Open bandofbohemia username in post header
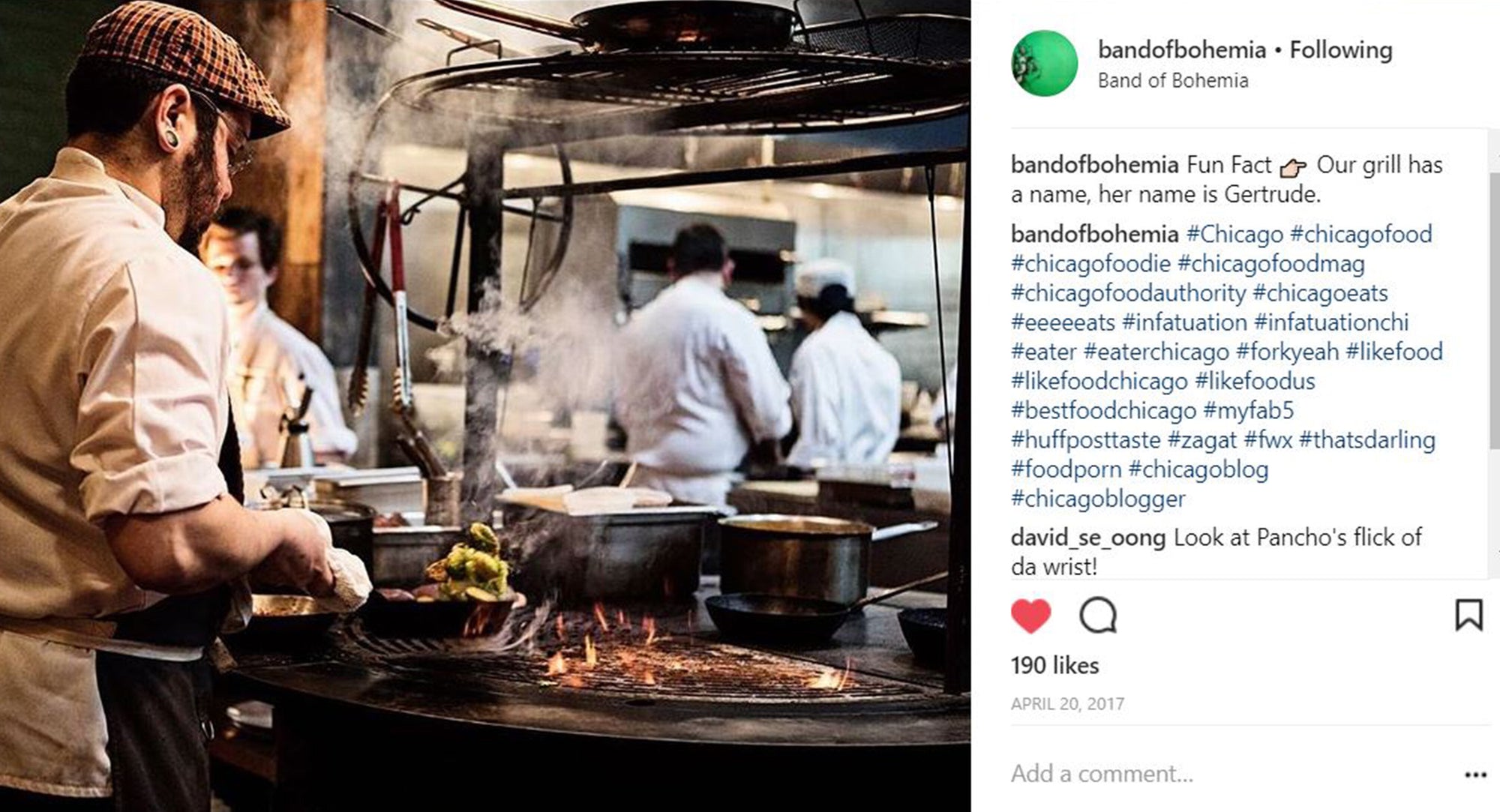Viewport: 1500px width, 812px height. pos(1181,50)
